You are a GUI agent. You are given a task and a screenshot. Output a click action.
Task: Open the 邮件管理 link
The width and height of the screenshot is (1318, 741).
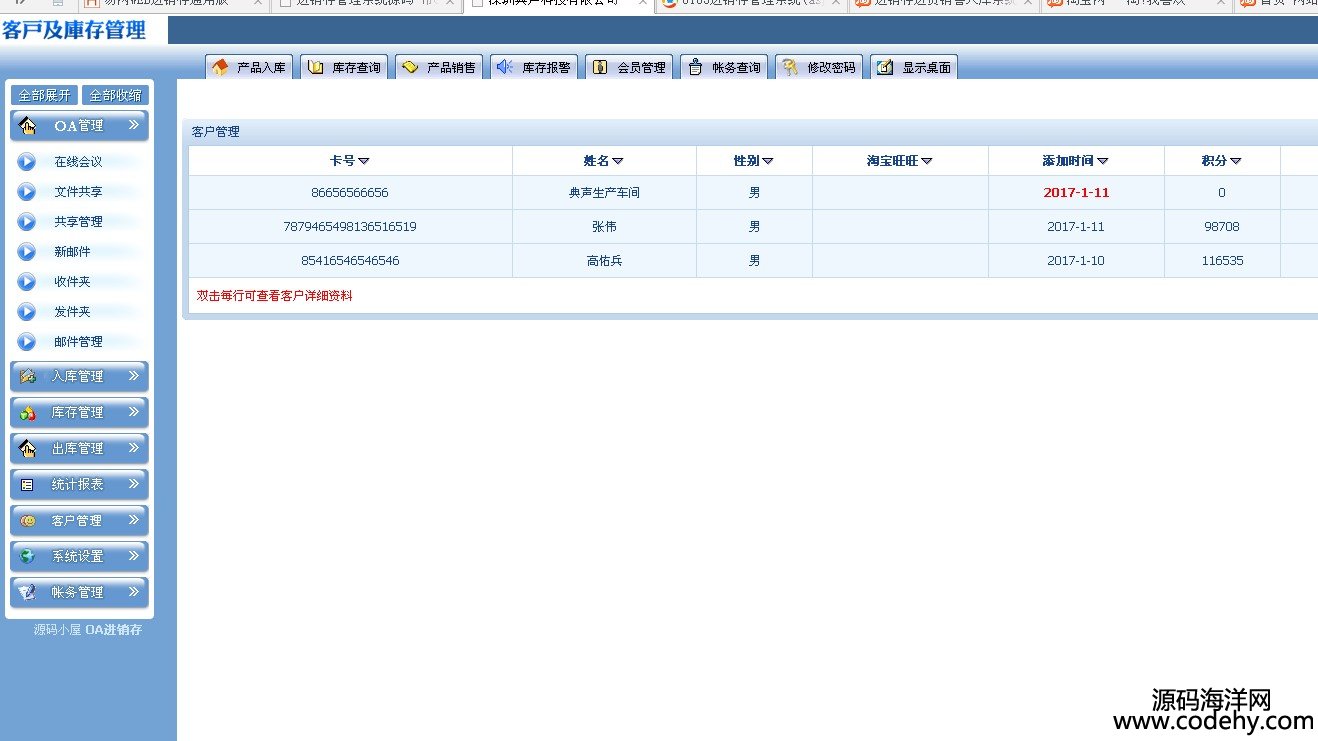(78, 342)
